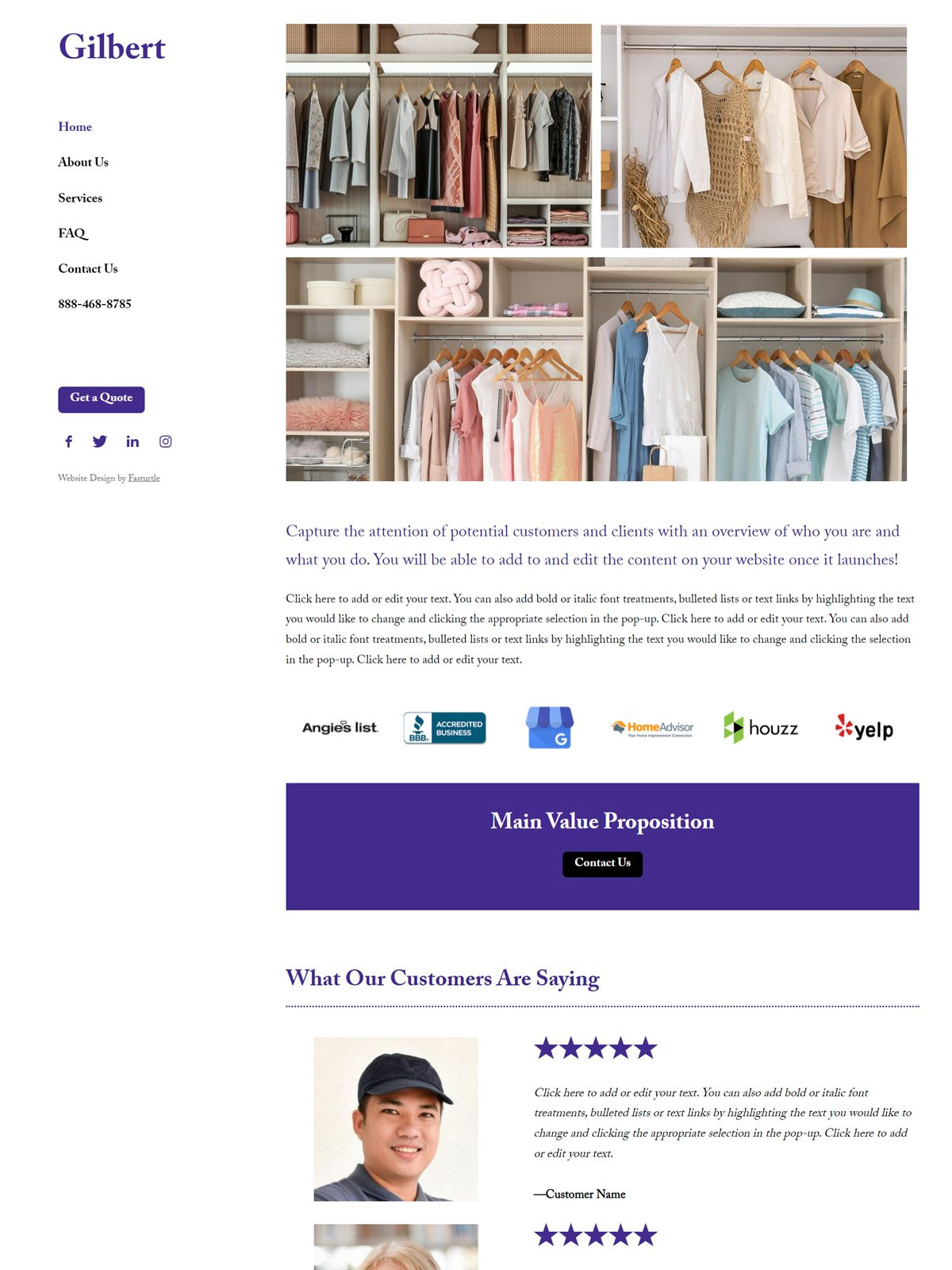Open the Facebook social icon

coord(69,441)
